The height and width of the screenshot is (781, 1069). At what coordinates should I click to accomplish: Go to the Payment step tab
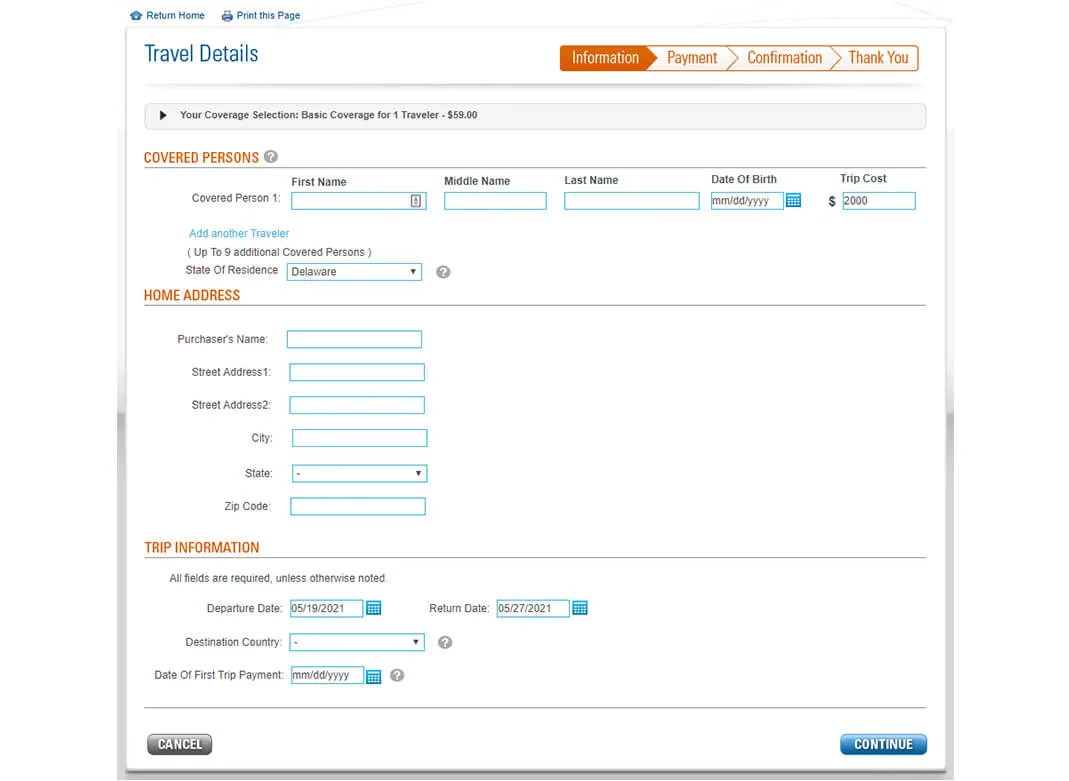[x=692, y=58]
